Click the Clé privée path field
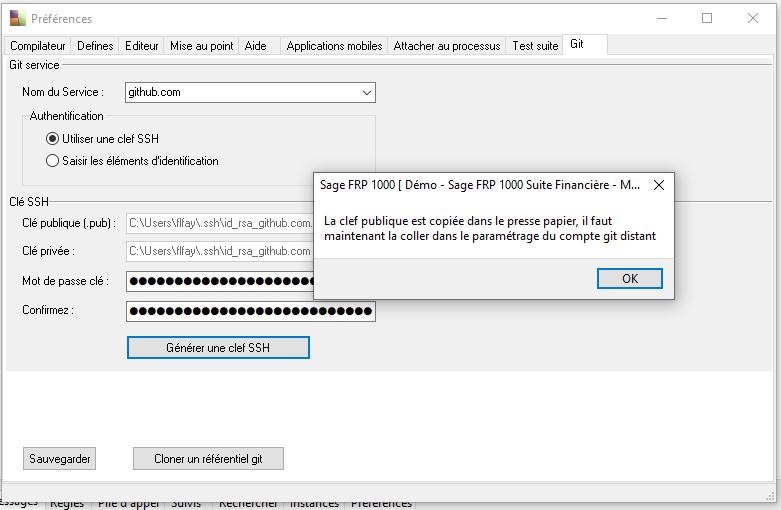Screen dimensions: 781x510 pos(220,251)
